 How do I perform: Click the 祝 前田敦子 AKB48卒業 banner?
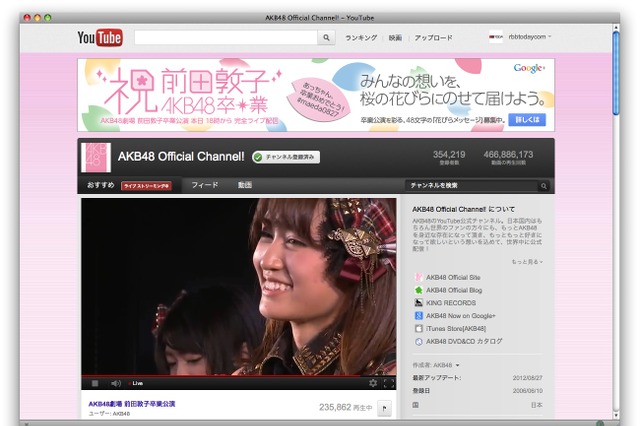316,95
